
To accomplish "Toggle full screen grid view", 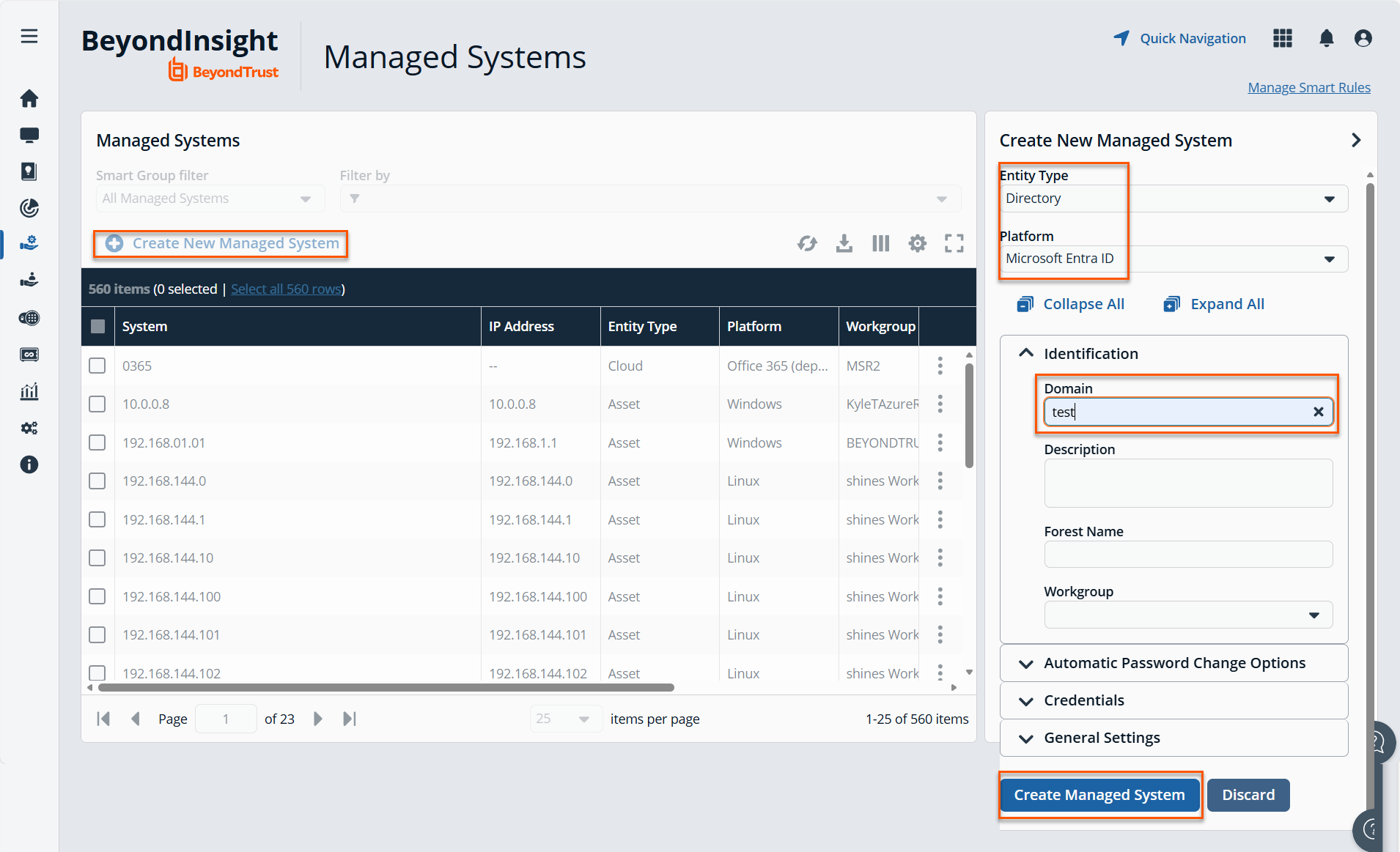I will (x=954, y=243).
